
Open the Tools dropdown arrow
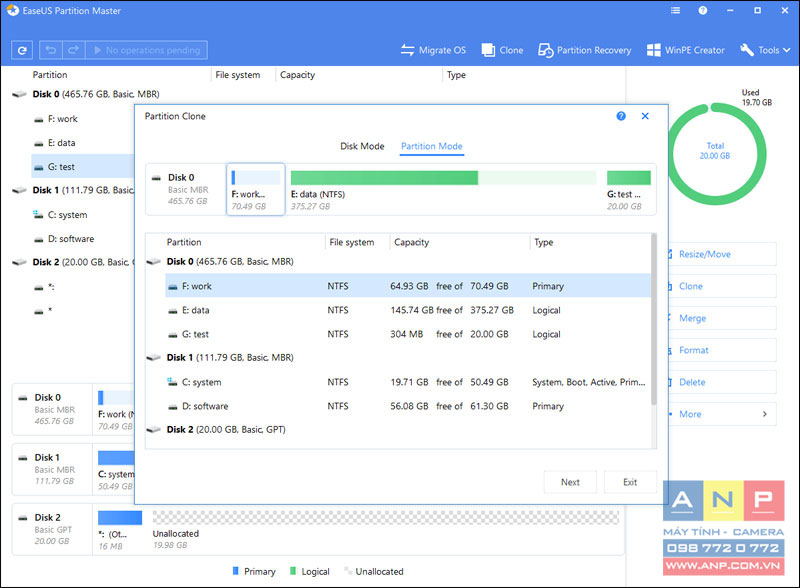pos(787,50)
